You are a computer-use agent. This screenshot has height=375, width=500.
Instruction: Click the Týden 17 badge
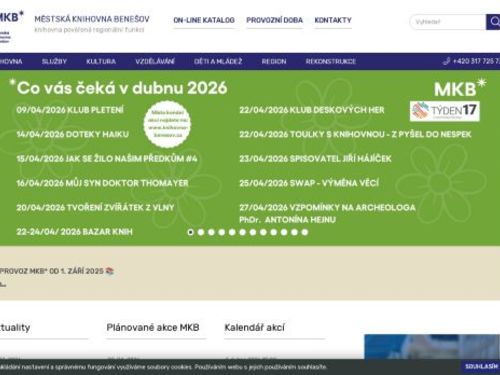445,111
